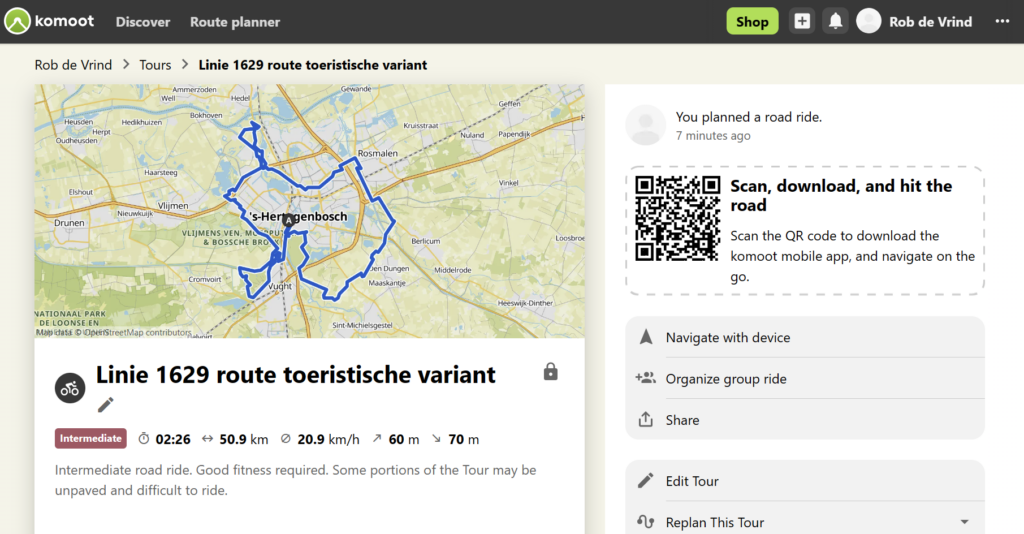Open the Discover menu
This screenshot has height=534, width=1024.
point(143,21)
